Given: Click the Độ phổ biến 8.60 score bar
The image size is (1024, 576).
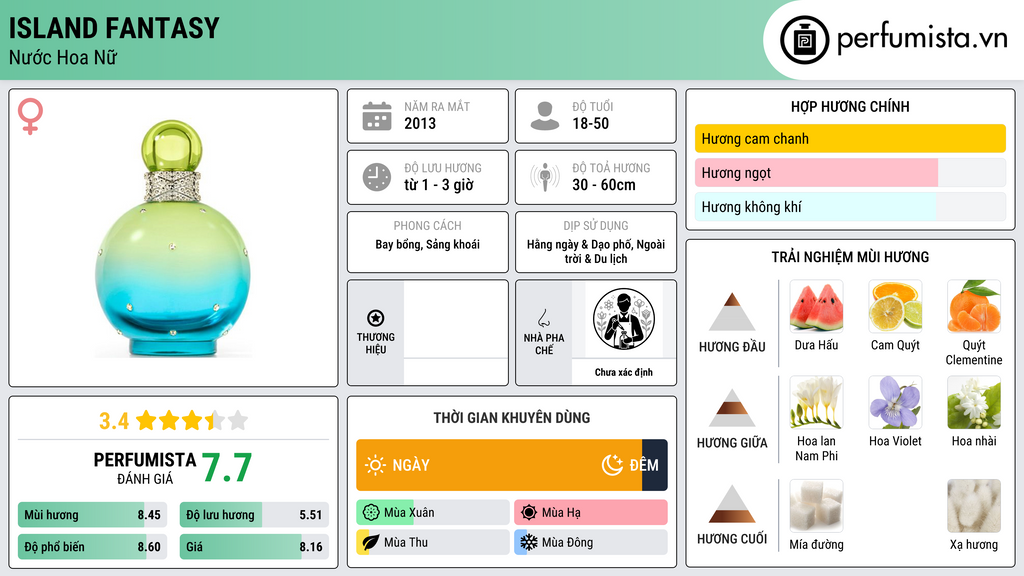Looking at the screenshot, I should [x=93, y=547].
